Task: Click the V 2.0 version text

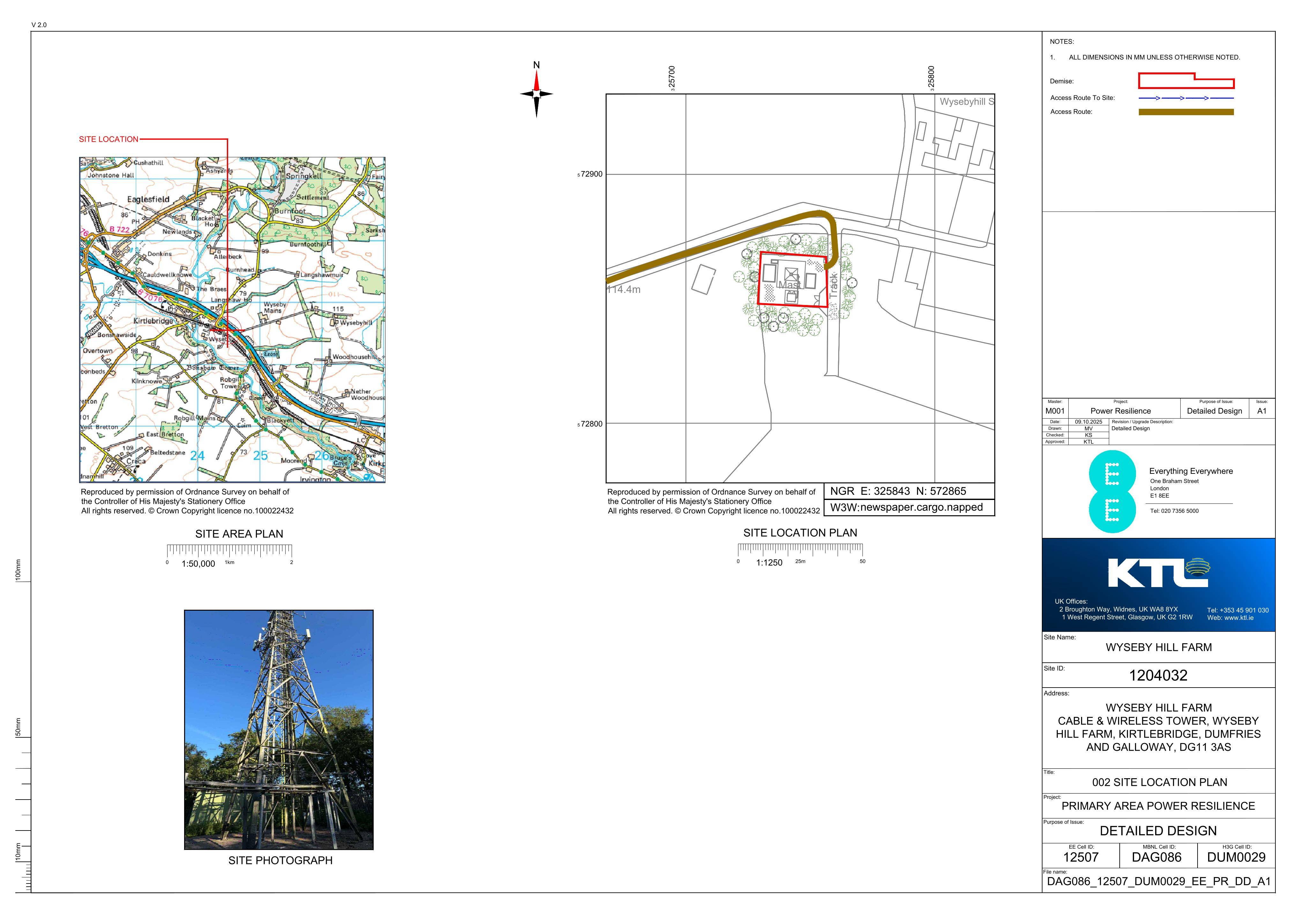Action: 39,25
